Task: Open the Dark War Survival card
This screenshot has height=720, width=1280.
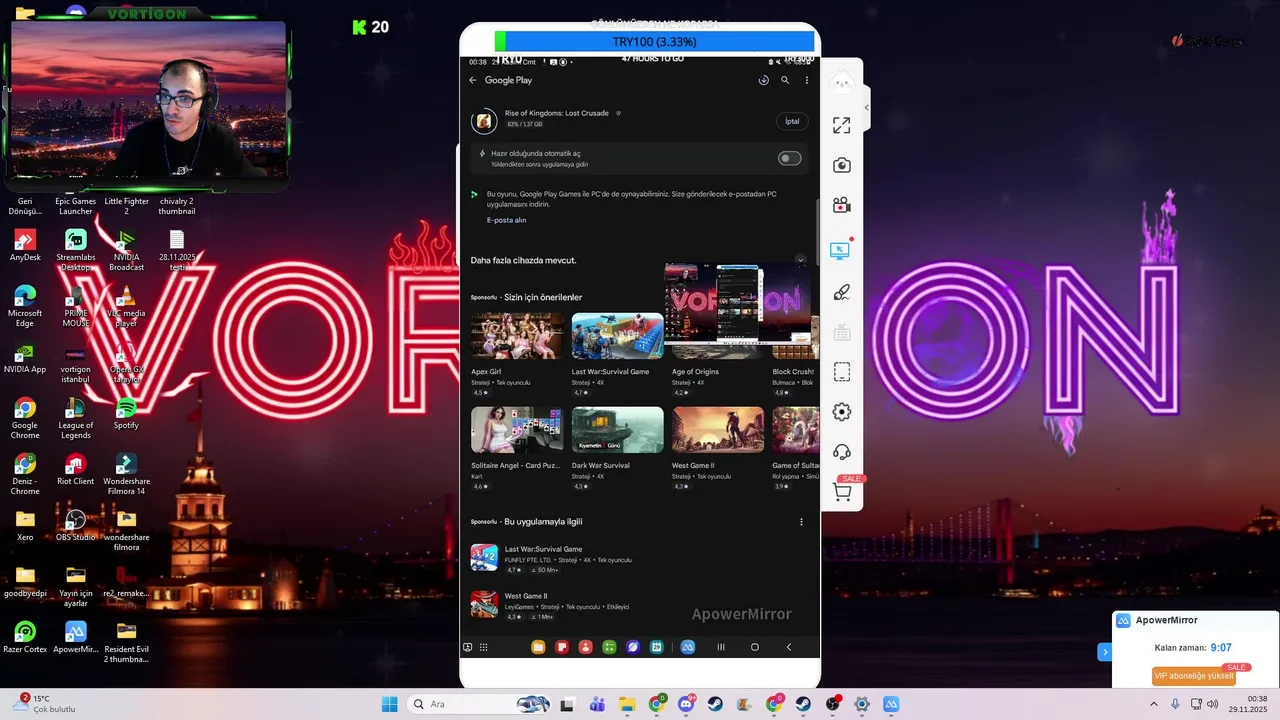Action: [x=617, y=448]
